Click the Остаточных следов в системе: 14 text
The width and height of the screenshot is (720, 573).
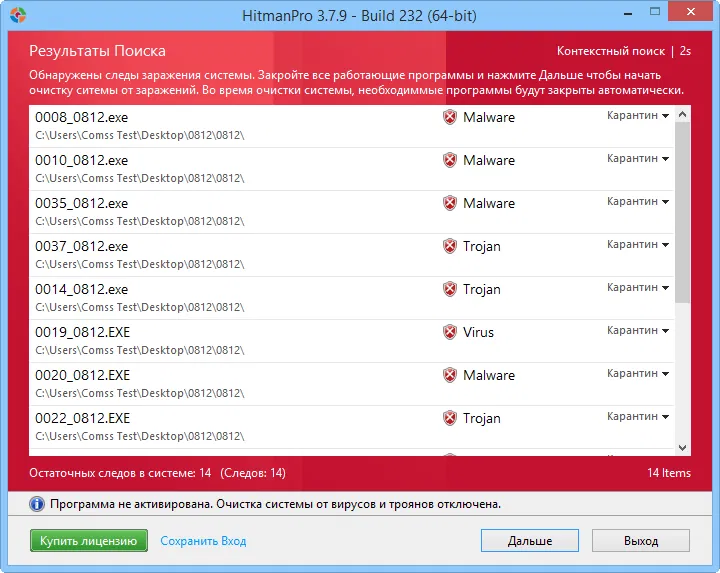(120, 473)
